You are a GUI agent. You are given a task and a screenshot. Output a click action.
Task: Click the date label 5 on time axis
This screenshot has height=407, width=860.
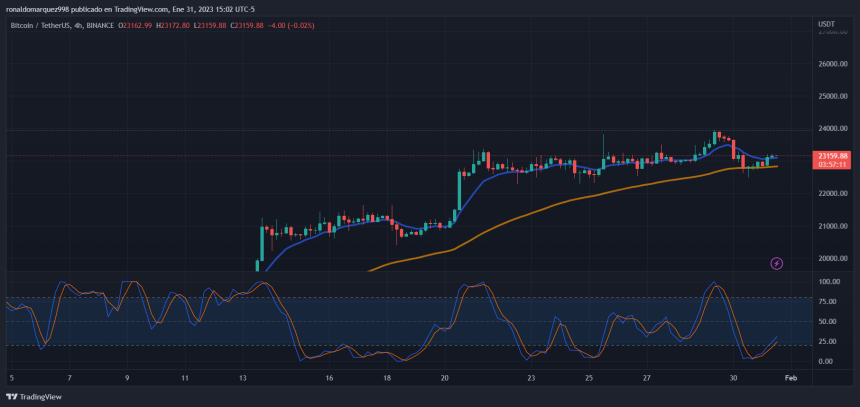coord(12,378)
